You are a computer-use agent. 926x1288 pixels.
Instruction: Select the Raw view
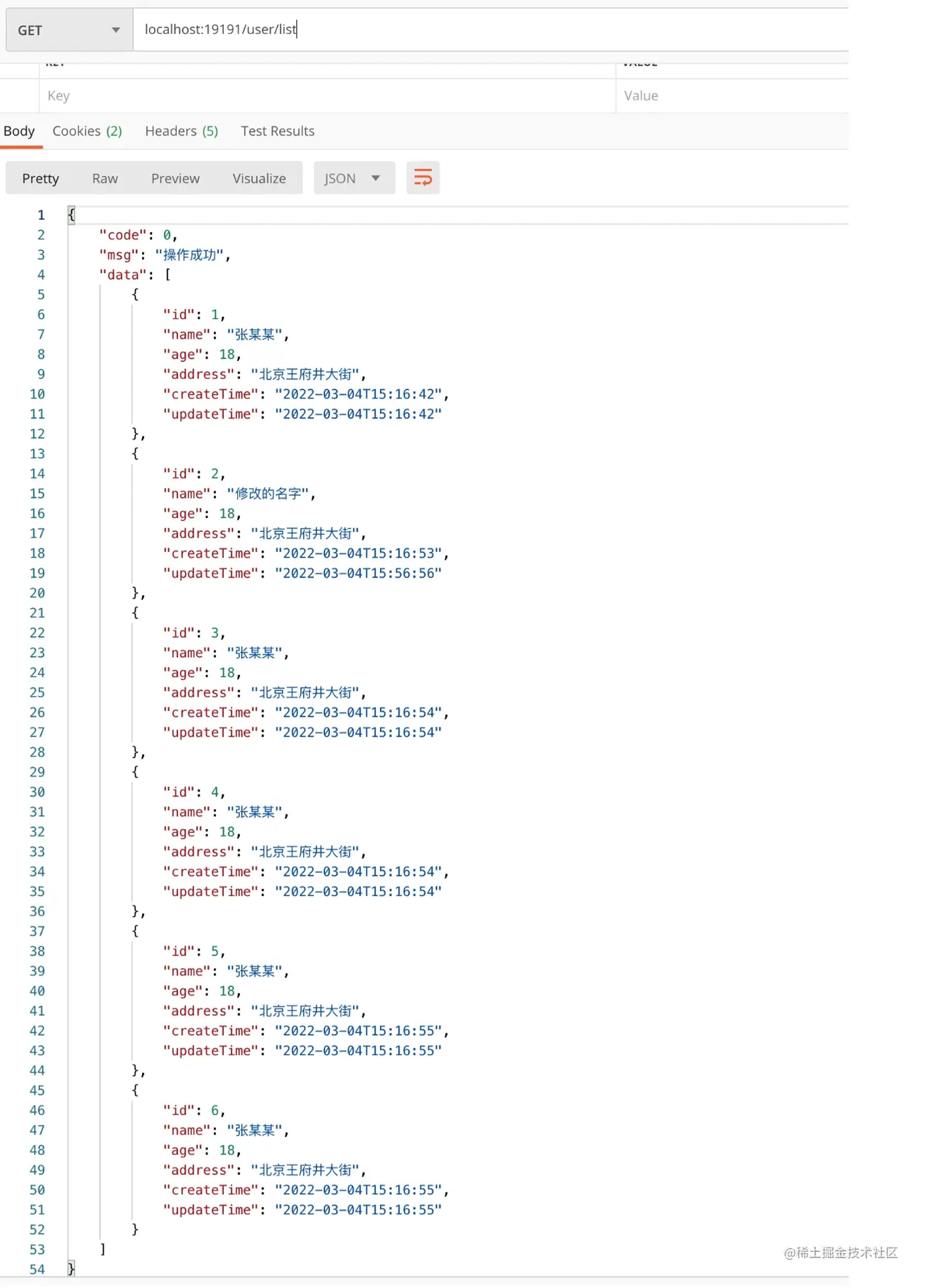pyautogui.click(x=105, y=178)
